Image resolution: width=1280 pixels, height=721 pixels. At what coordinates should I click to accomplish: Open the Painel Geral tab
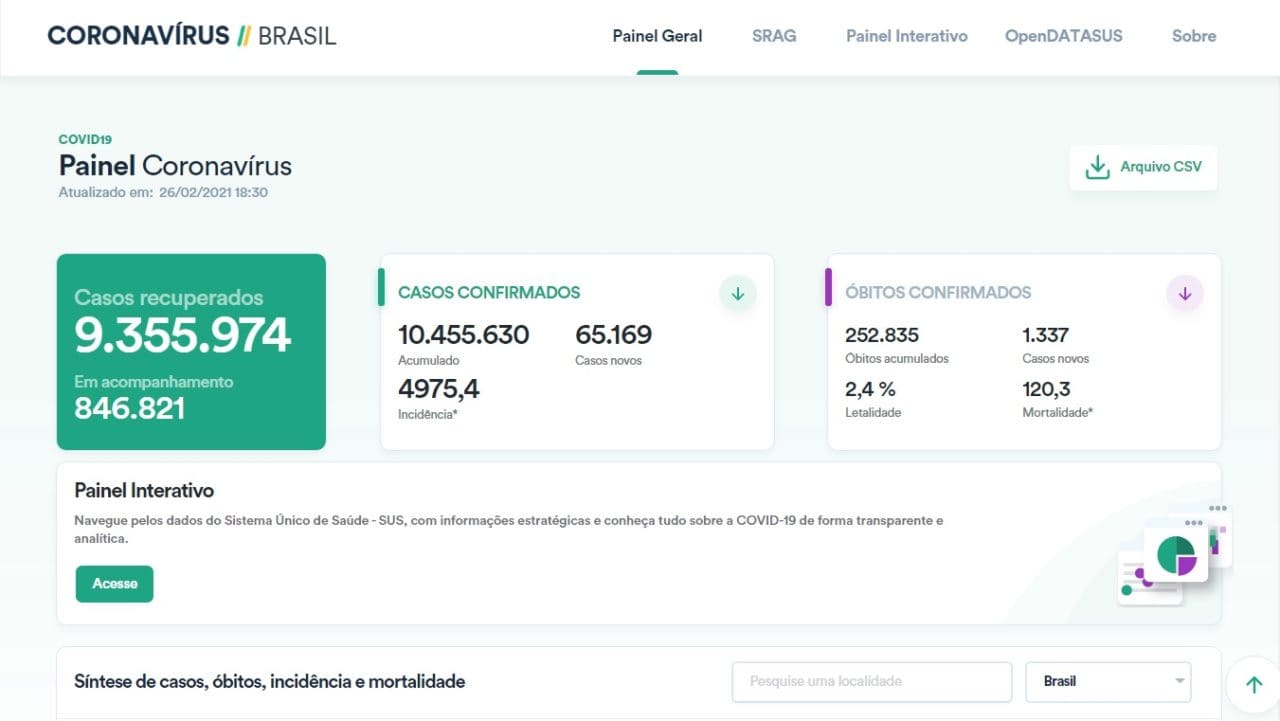[x=657, y=36]
